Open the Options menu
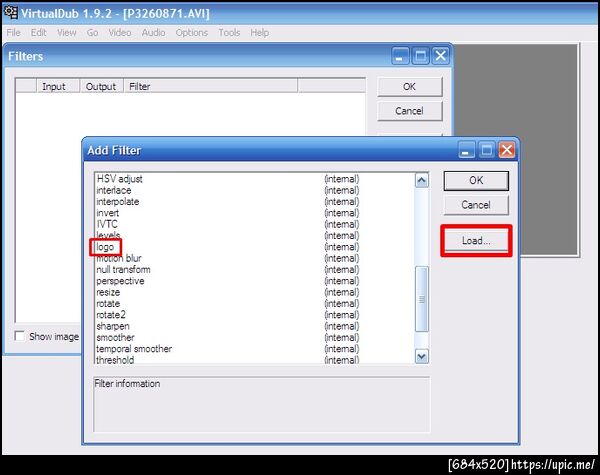The image size is (600, 475). (192, 33)
